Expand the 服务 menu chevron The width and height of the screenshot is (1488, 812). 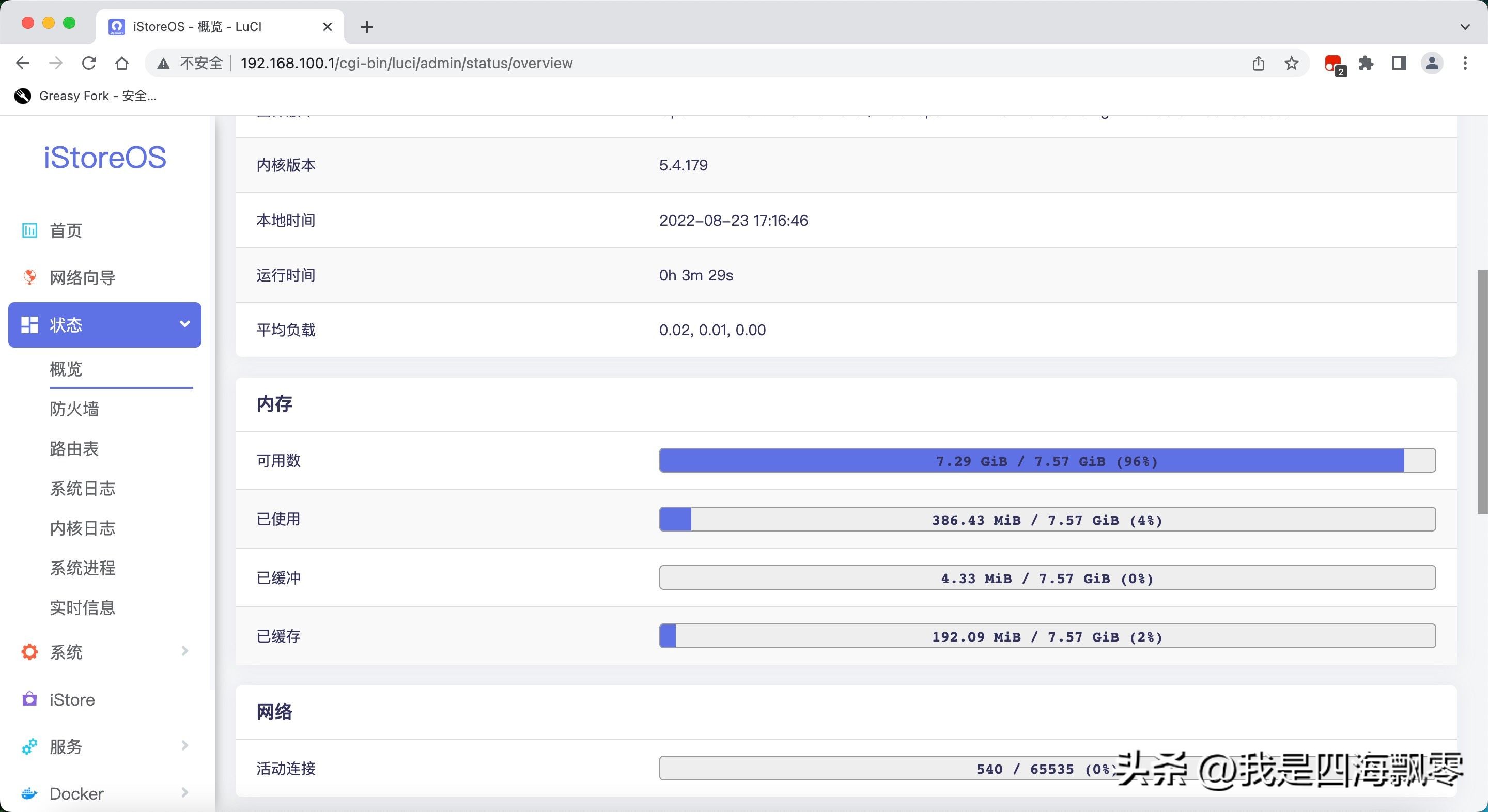185,745
